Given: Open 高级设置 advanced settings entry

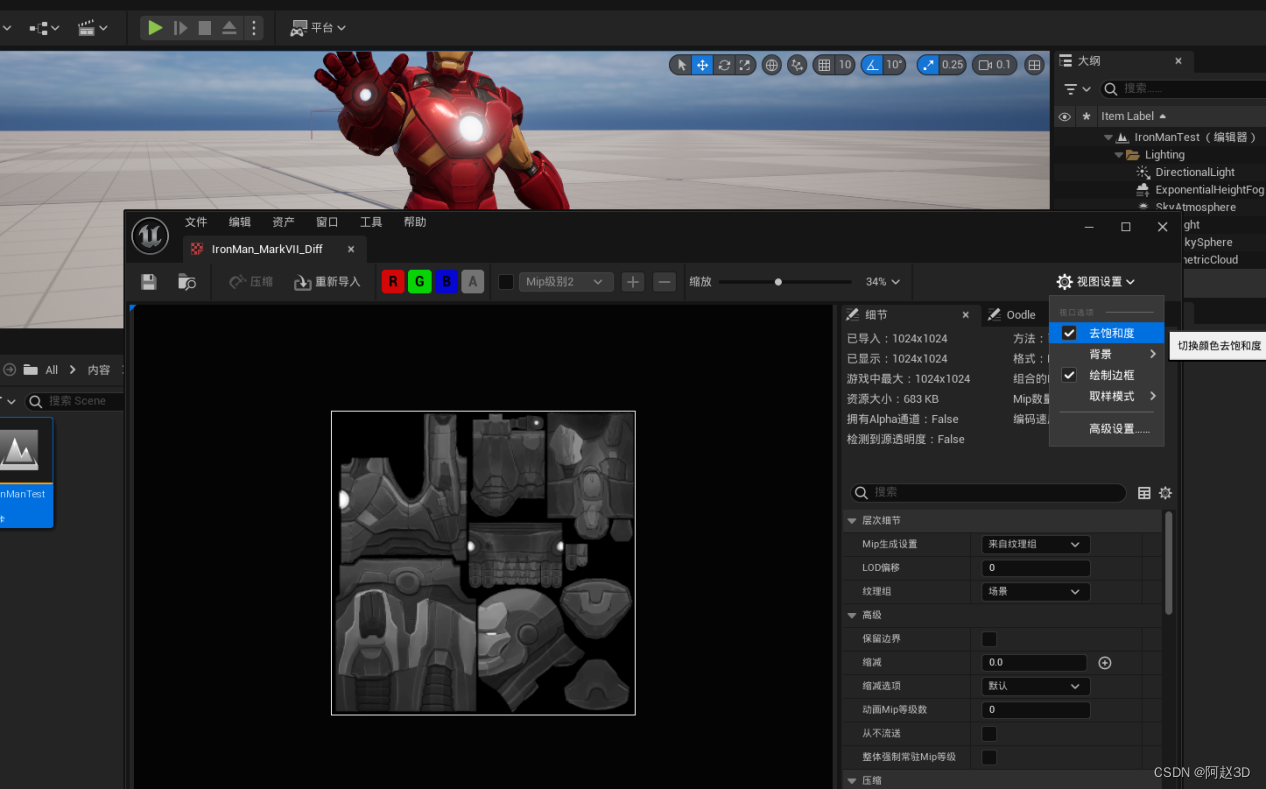Looking at the screenshot, I should 1107,429.
